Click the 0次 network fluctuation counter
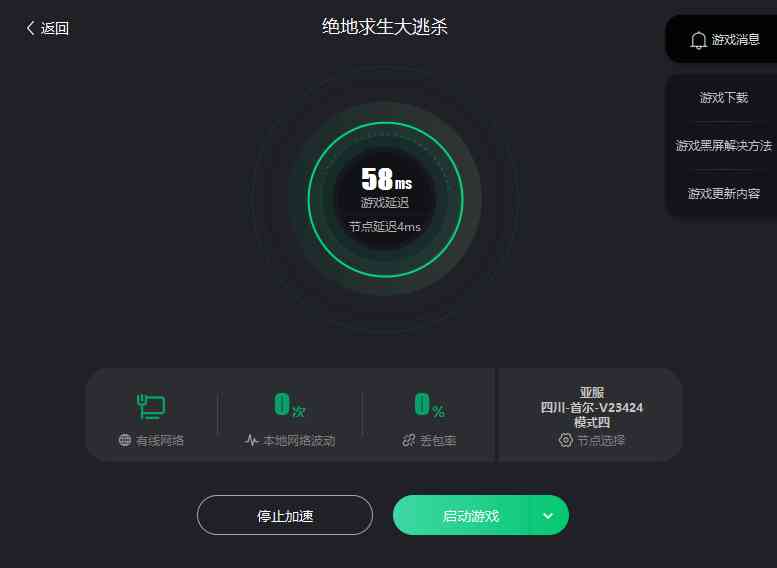The height and width of the screenshot is (568, 777). pos(290,405)
